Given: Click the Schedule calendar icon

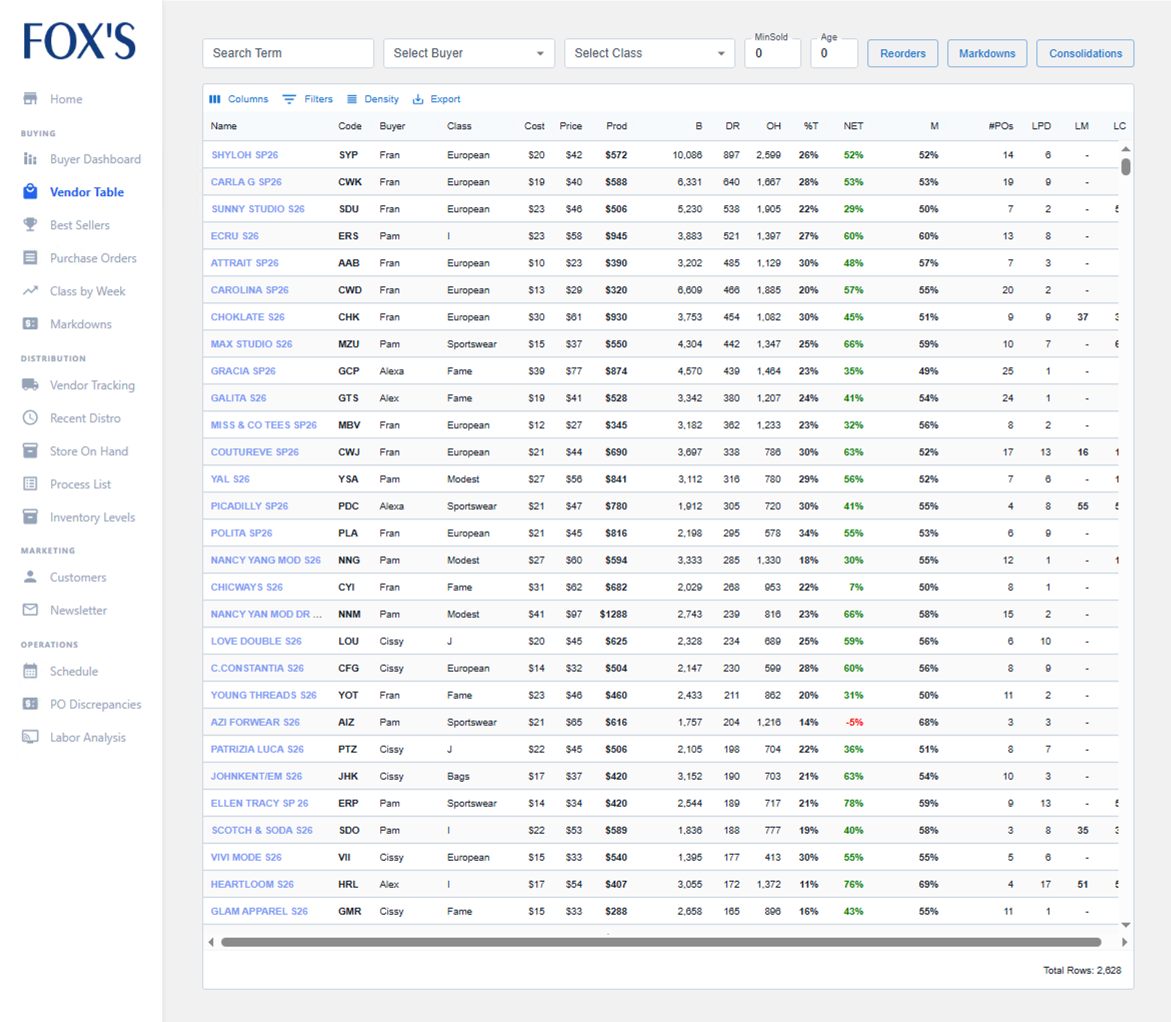Looking at the screenshot, I should (x=30, y=671).
